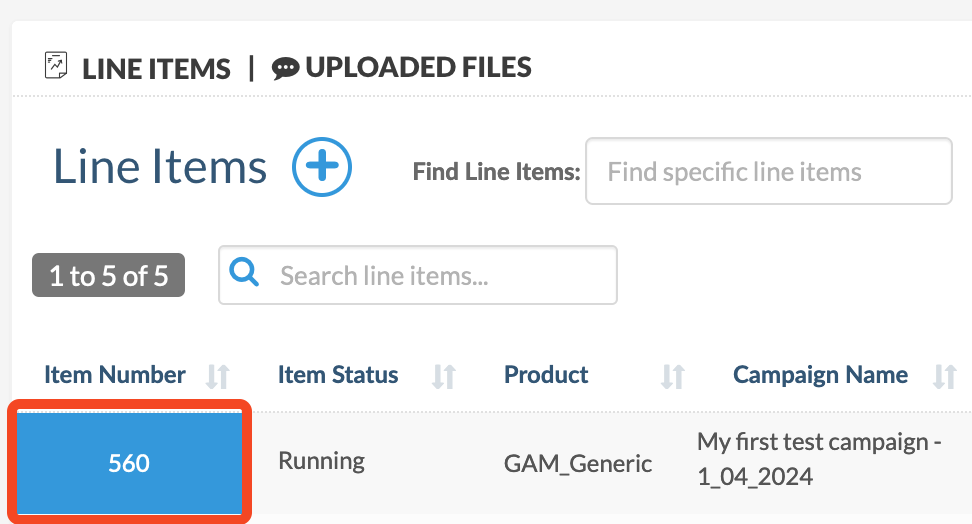Click the magnifying glass search icon
The height and width of the screenshot is (524, 972).
[244, 272]
